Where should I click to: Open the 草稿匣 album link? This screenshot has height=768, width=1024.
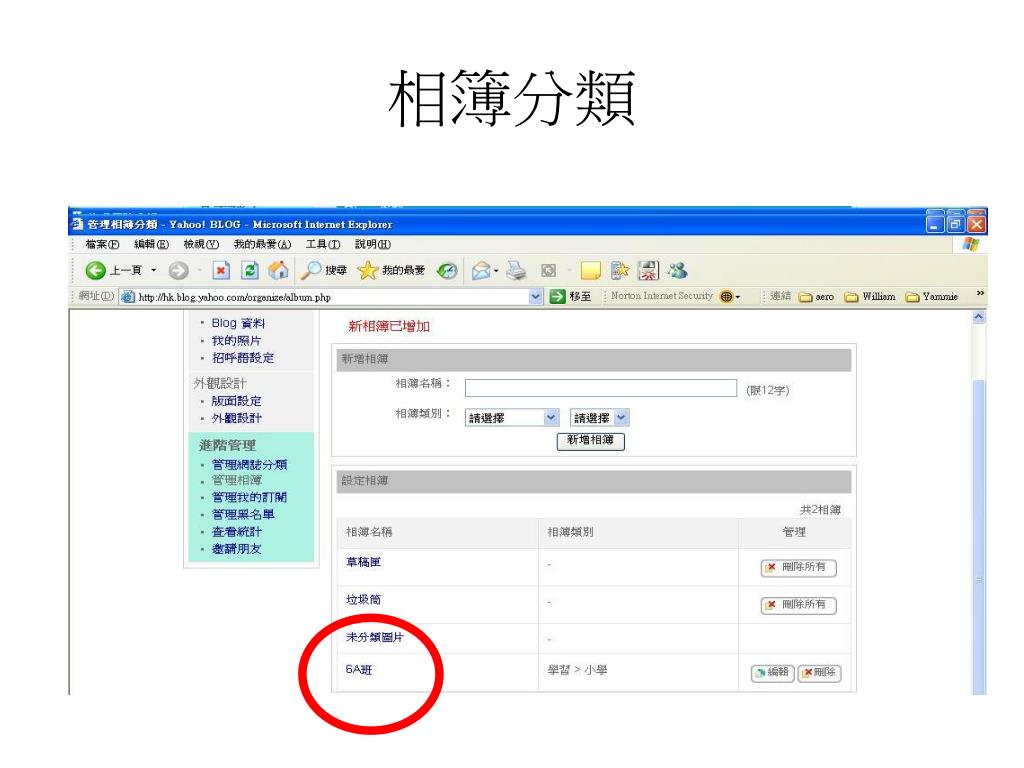(364, 562)
